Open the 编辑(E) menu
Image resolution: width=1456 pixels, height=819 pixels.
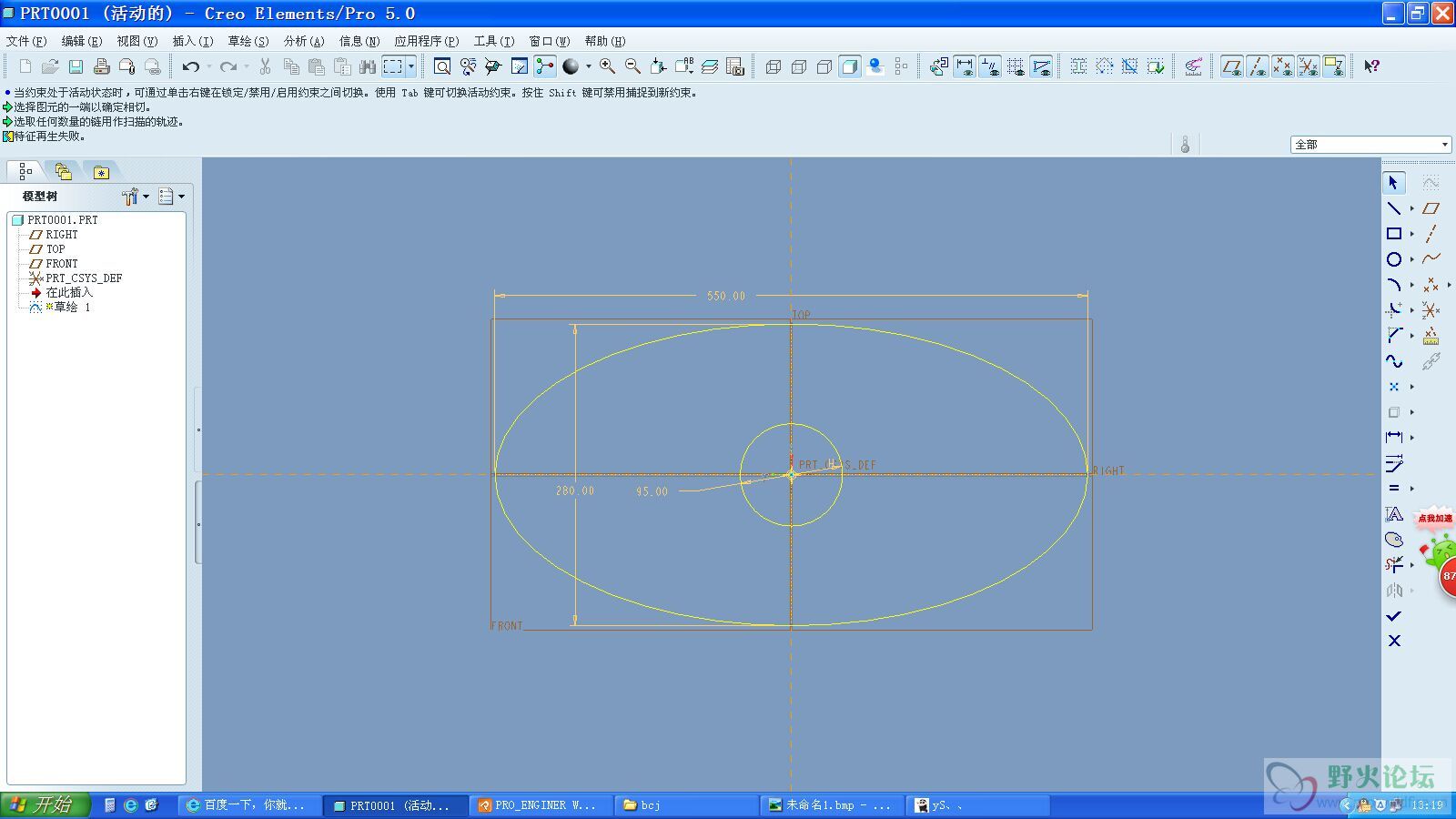[x=82, y=41]
